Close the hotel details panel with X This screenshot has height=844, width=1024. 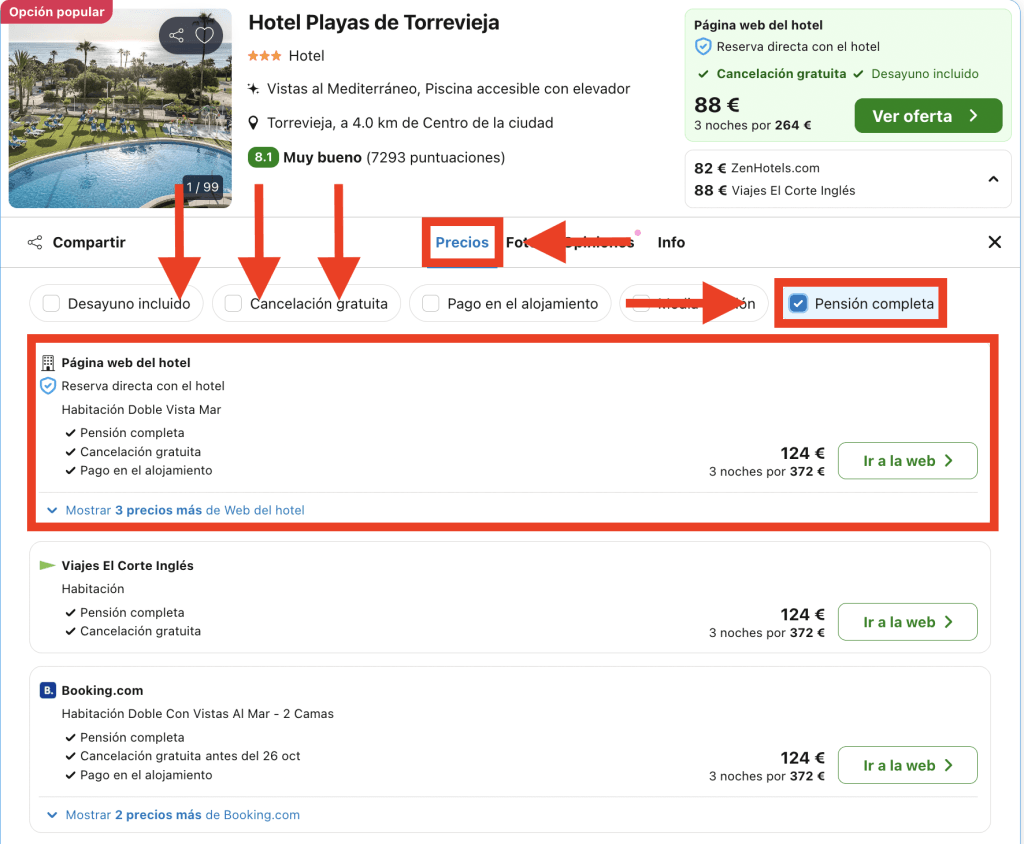994,242
